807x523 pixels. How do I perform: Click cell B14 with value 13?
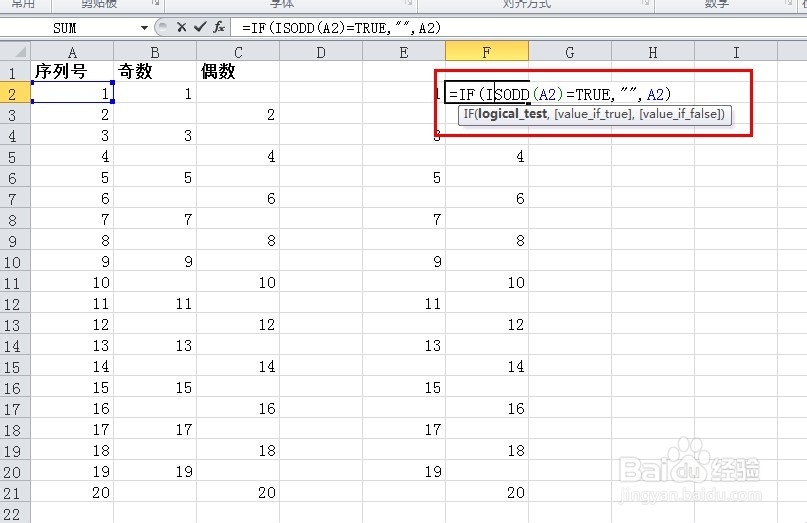155,345
